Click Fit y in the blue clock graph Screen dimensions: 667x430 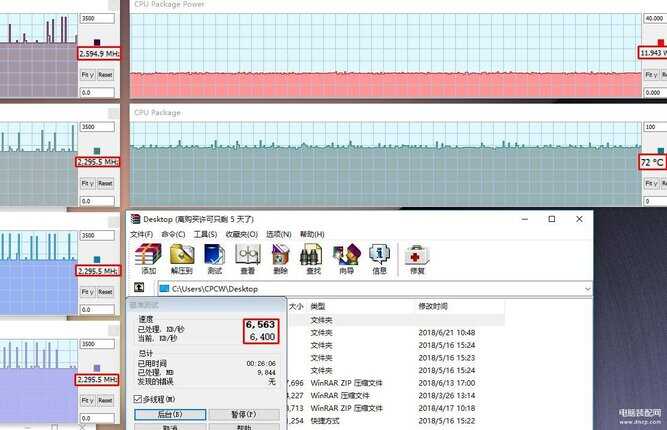pos(87,292)
